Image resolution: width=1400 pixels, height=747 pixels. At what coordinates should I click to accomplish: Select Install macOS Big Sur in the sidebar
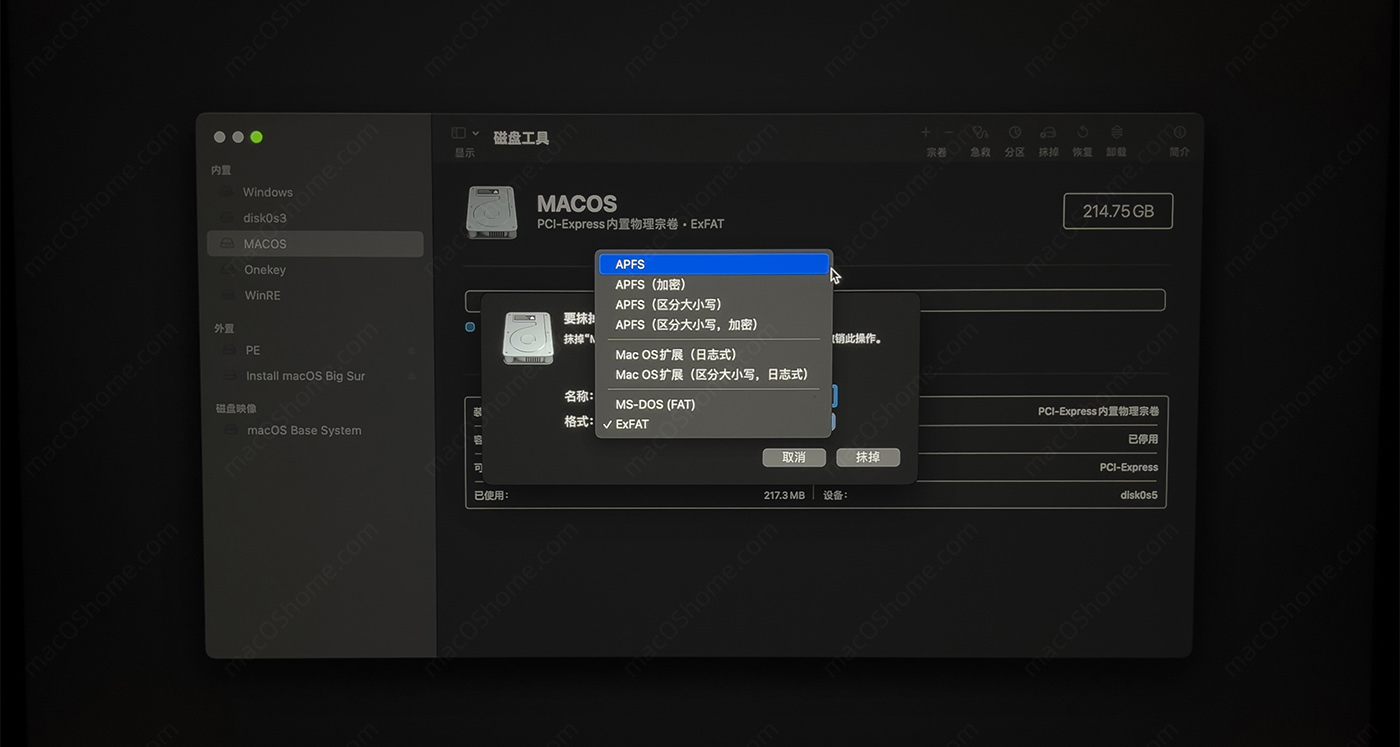[x=315, y=377]
